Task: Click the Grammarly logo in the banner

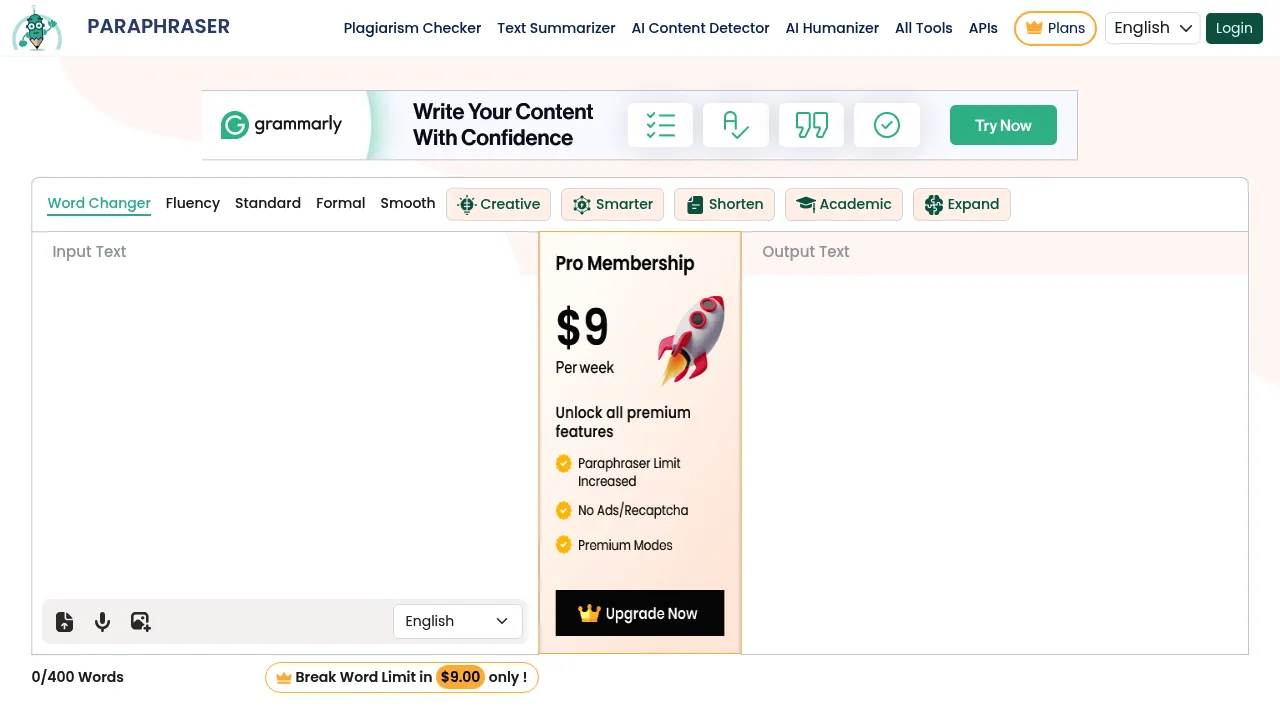Action: [281, 125]
